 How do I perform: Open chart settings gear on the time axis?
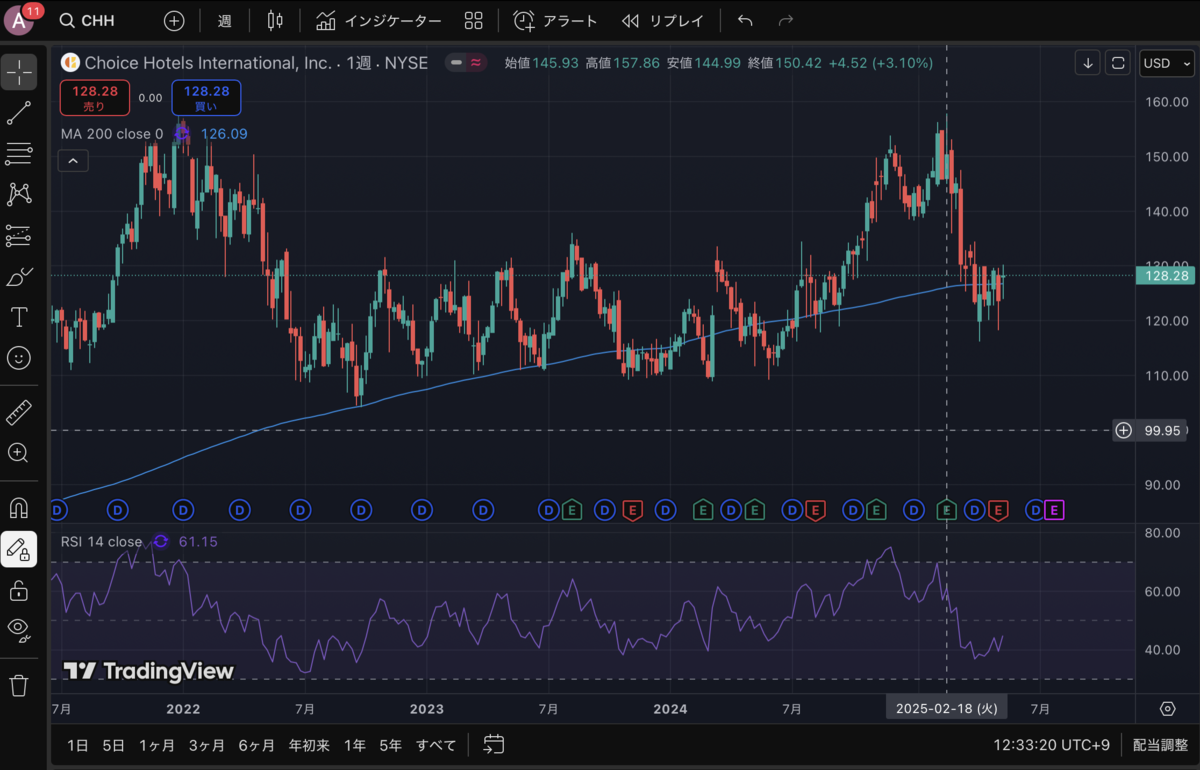point(1167,709)
